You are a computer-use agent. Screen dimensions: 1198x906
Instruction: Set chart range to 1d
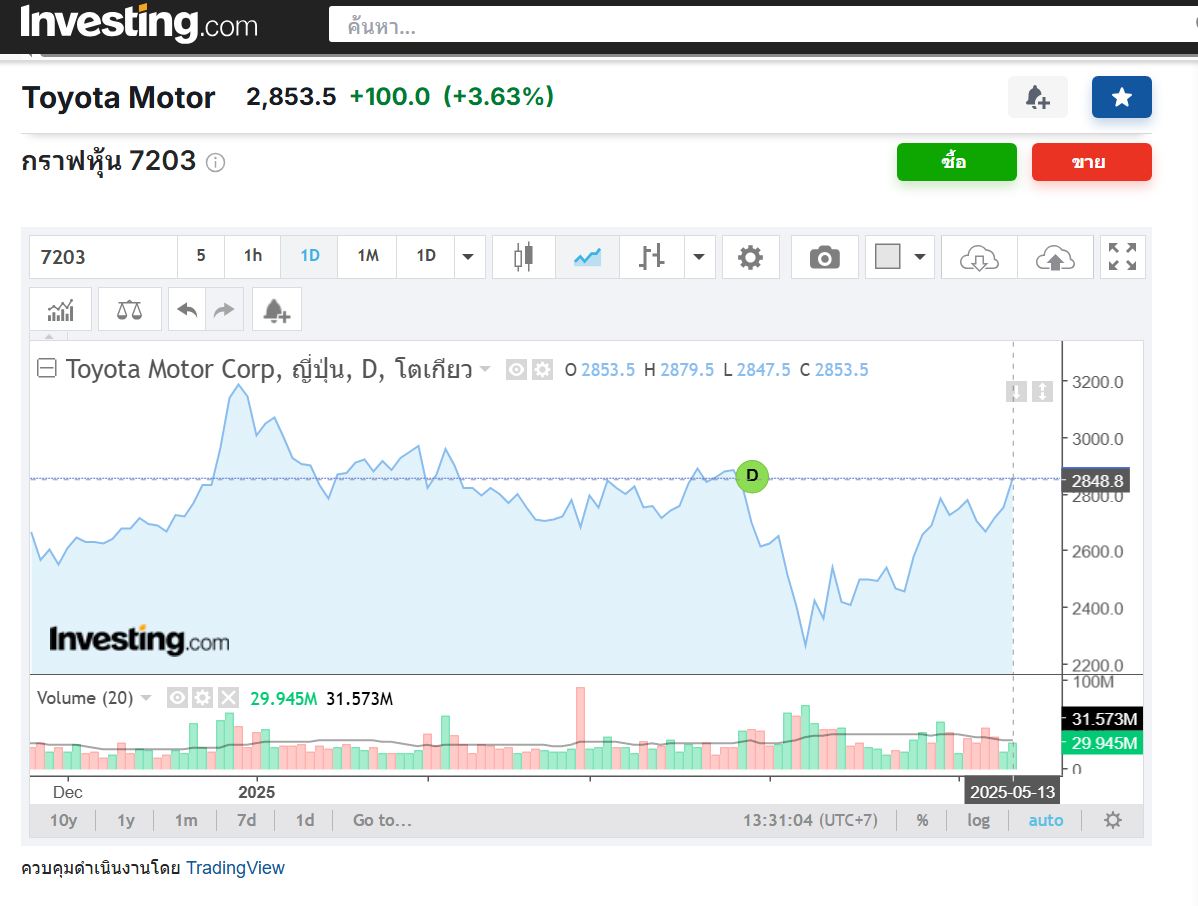pyautogui.click(x=305, y=820)
